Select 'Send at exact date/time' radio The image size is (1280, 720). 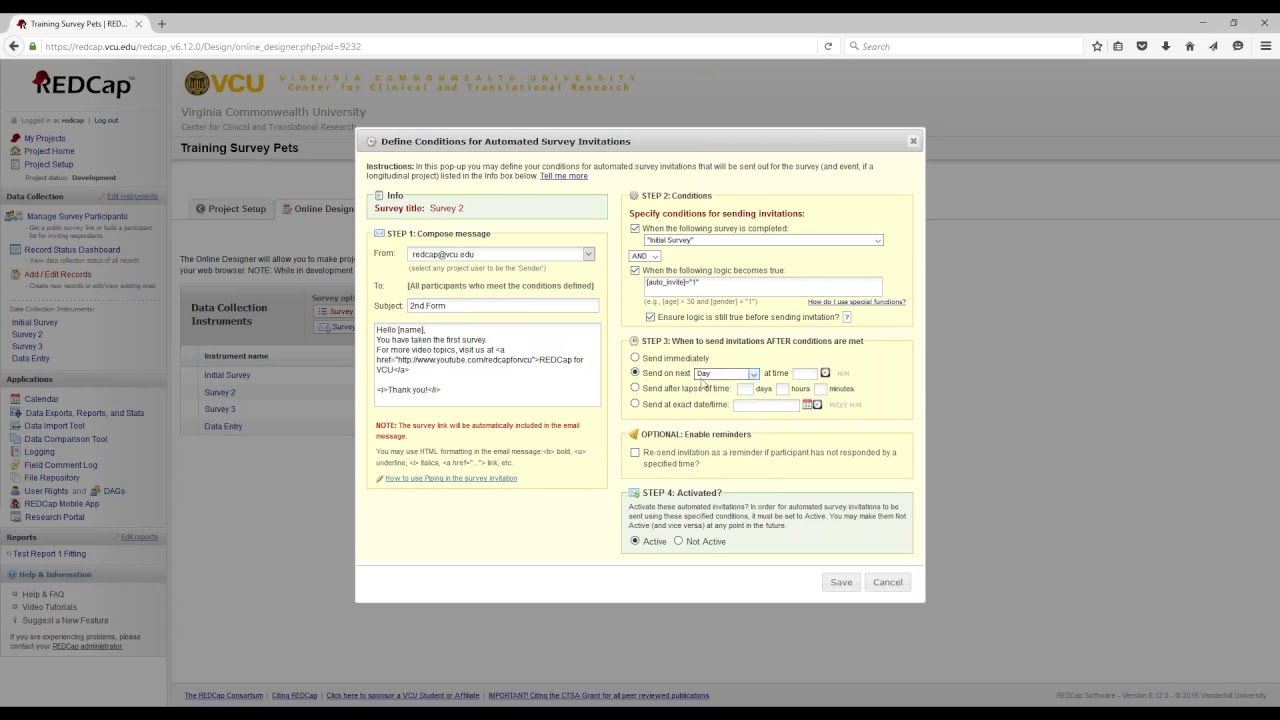635,404
